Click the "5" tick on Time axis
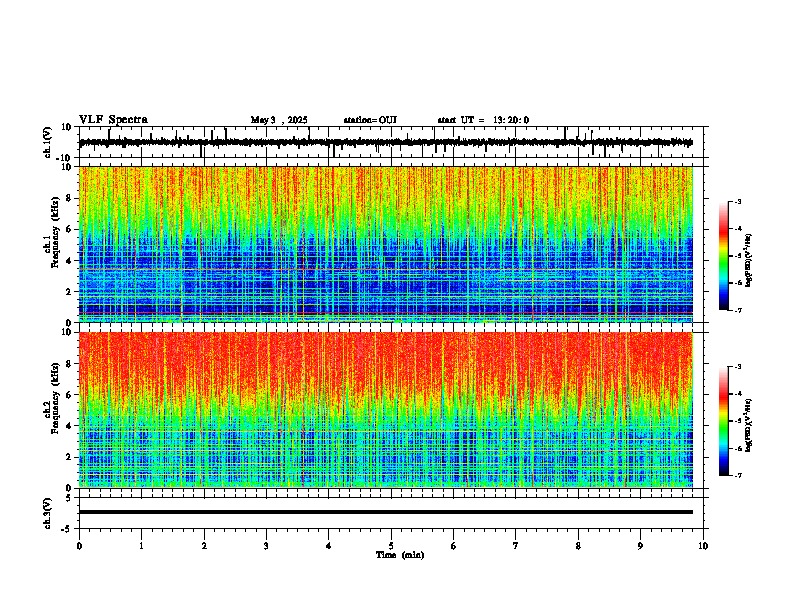This screenshot has width=792, height=612. [x=391, y=546]
